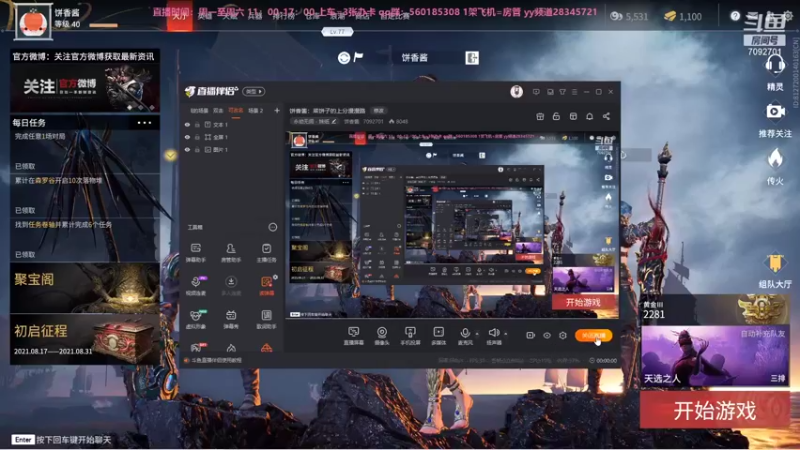The width and height of the screenshot is (800, 450).
Task: Select the 天选之人 game mode card
Action: [714, 356]
